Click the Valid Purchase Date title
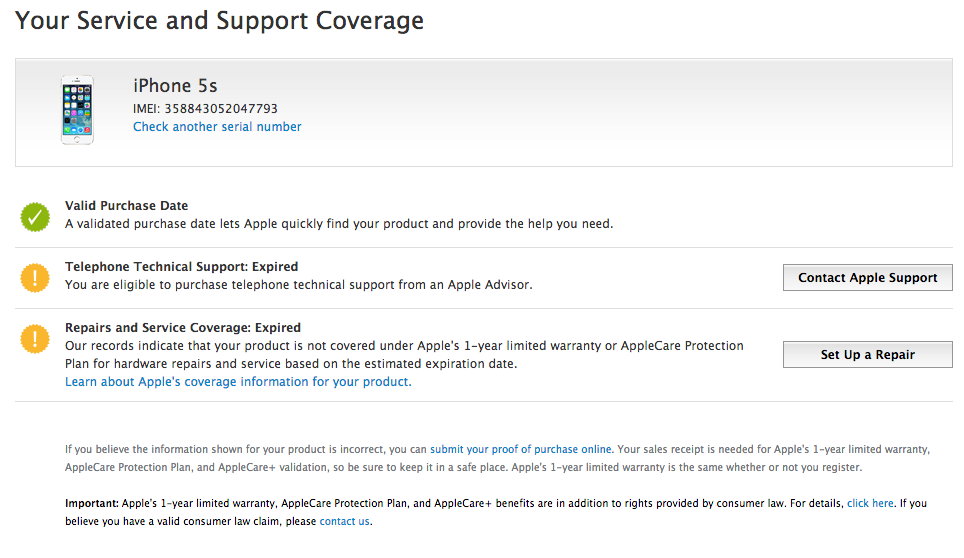The image size is (964, 558). 127,206
